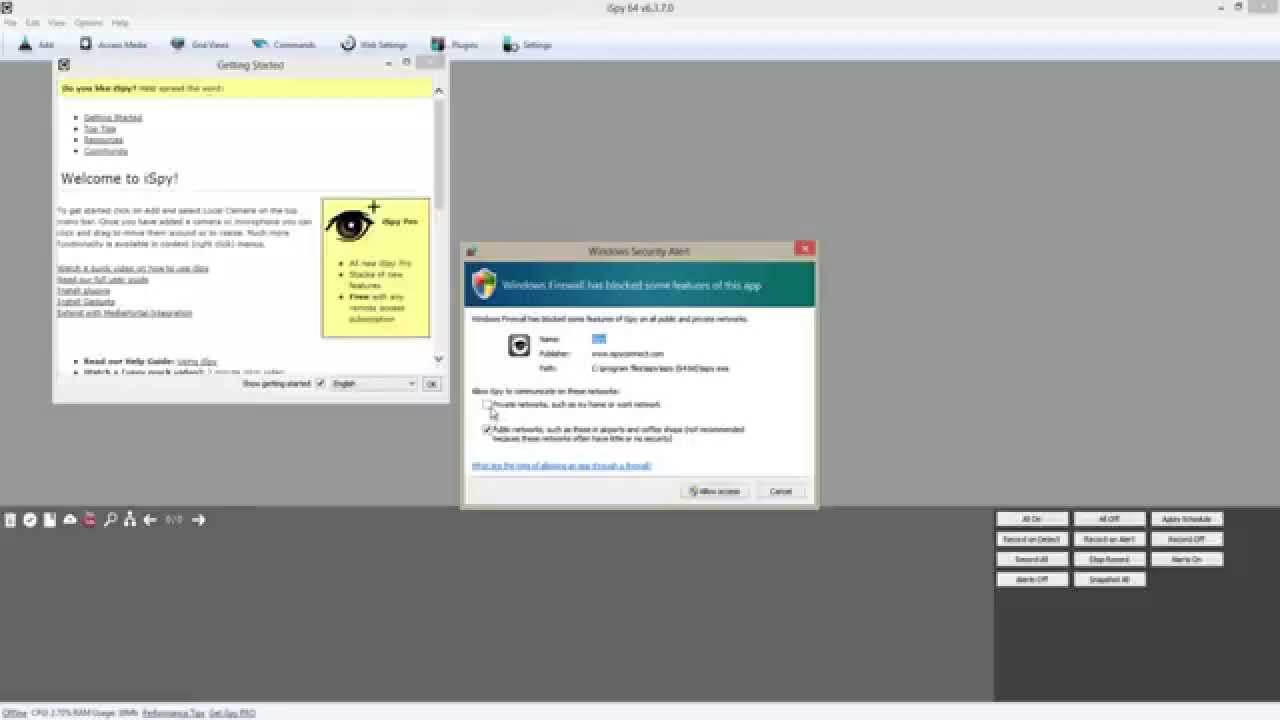This screenshot has width=1280, height=720.
Task: Click the red YouTube upload icon
Action: pos(90,520)
